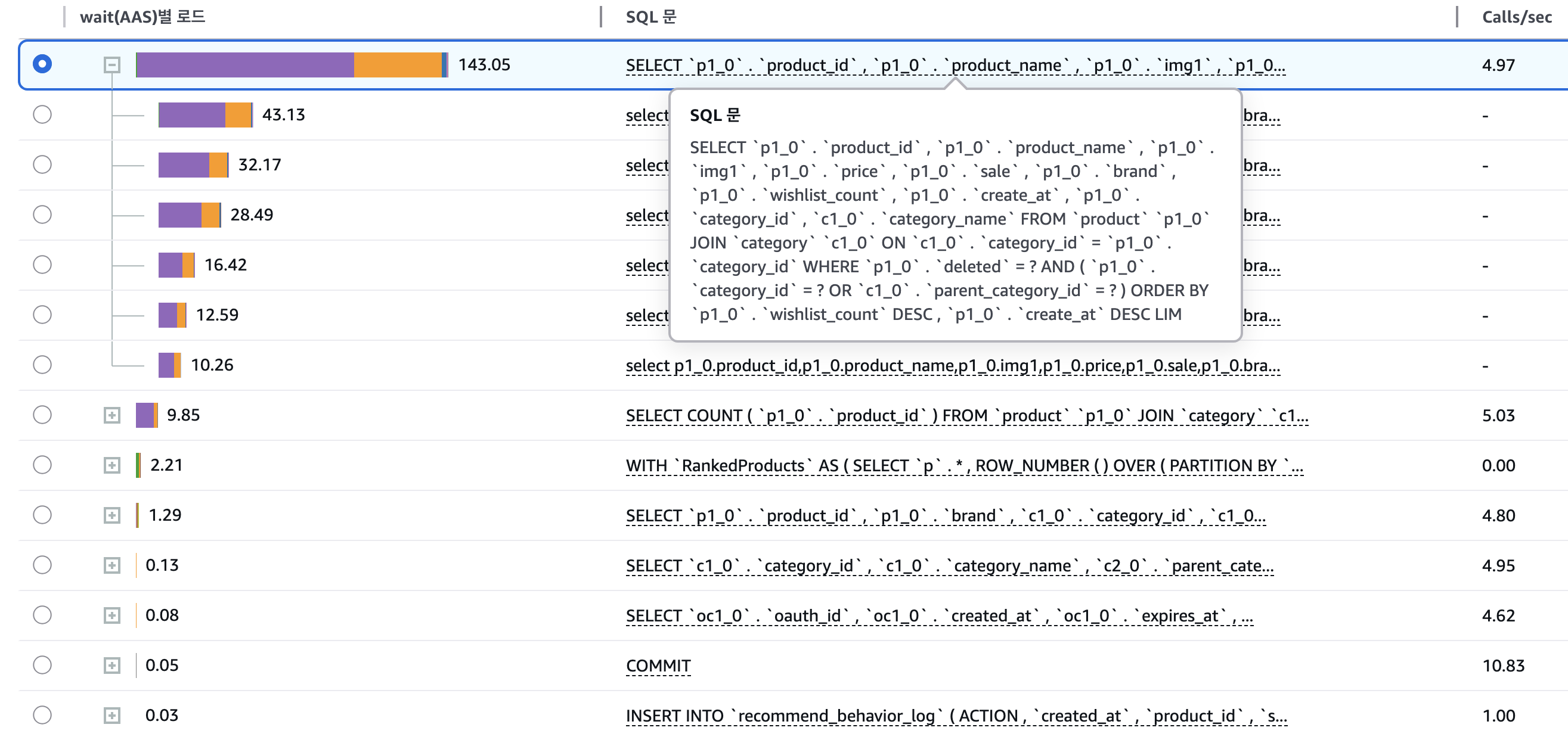Click the COMMIT SQL statement link

[658, 666]
